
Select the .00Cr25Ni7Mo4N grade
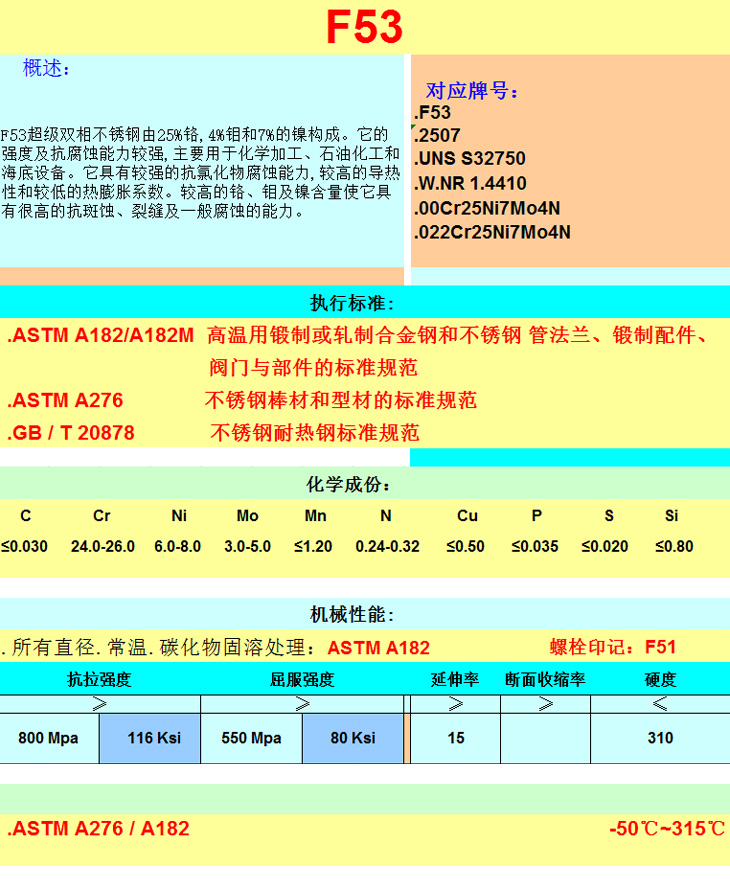click(x=487, y=208)
